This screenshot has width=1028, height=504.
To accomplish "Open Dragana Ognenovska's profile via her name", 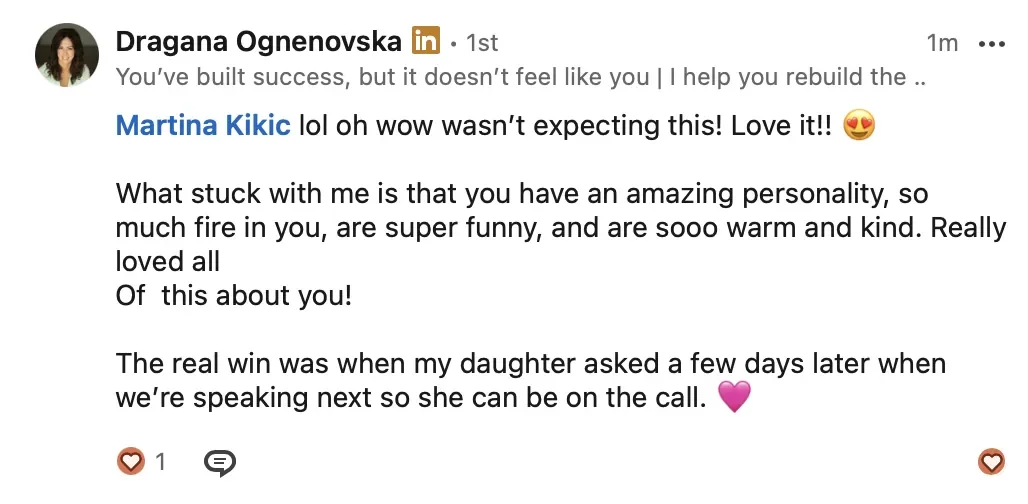I will pyautogui.click(x=258, y=42).
